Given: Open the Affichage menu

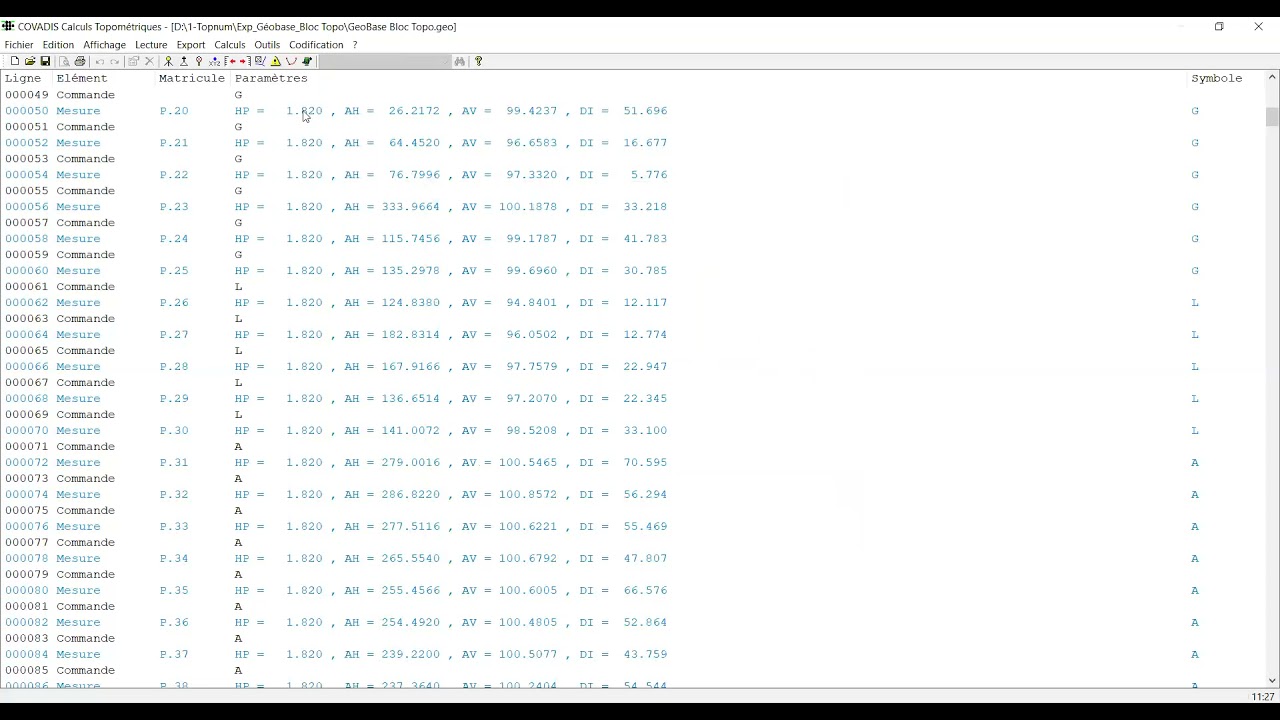Looking at the screenshot, I should 104,45.
